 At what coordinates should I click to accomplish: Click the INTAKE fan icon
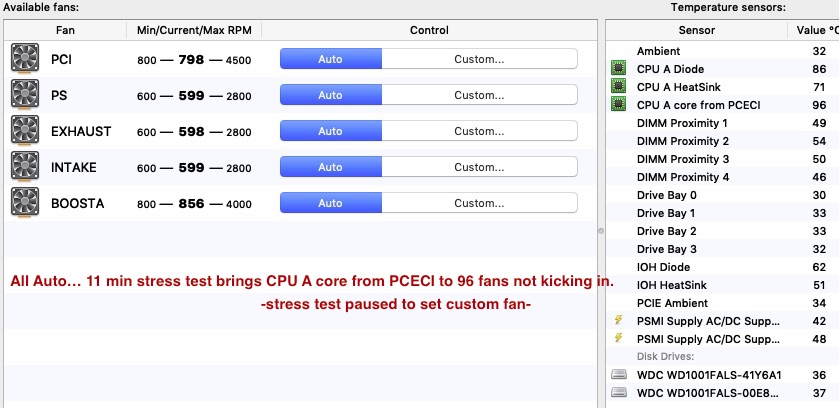coord(25,167)
